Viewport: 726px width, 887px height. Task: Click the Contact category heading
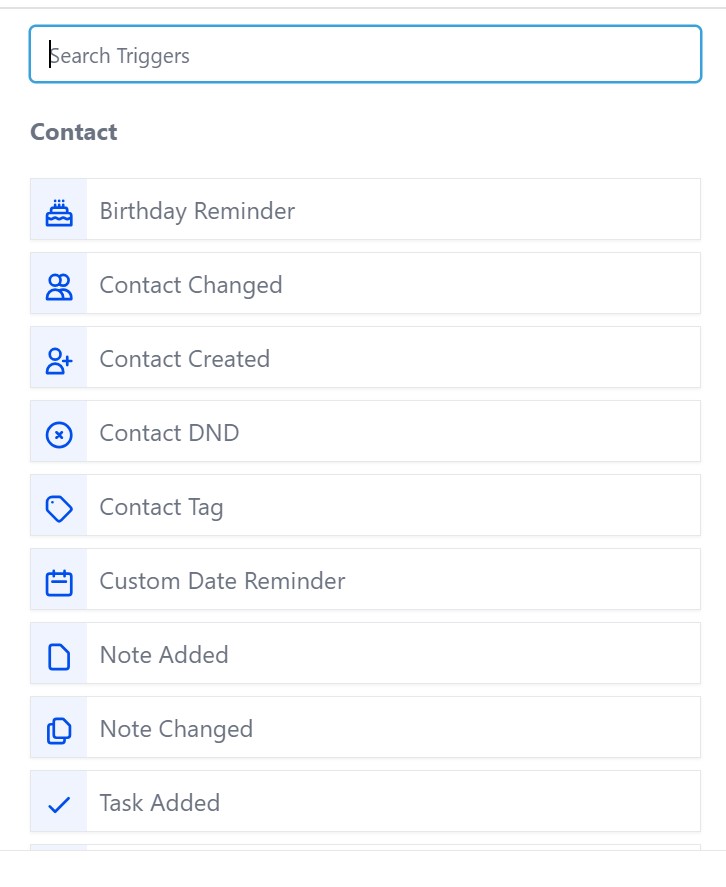[x=74, y=132]
